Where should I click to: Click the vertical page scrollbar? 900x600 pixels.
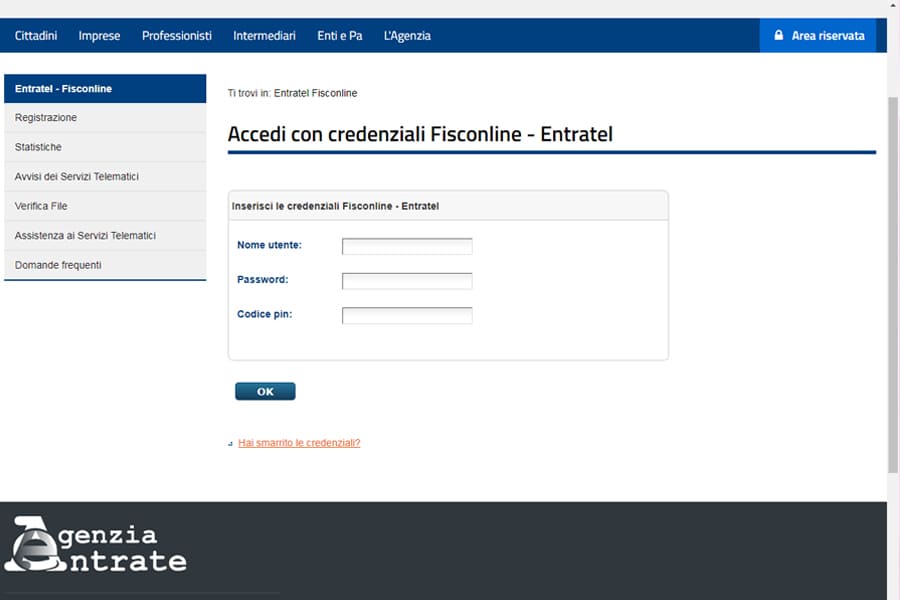pos(893,284)
